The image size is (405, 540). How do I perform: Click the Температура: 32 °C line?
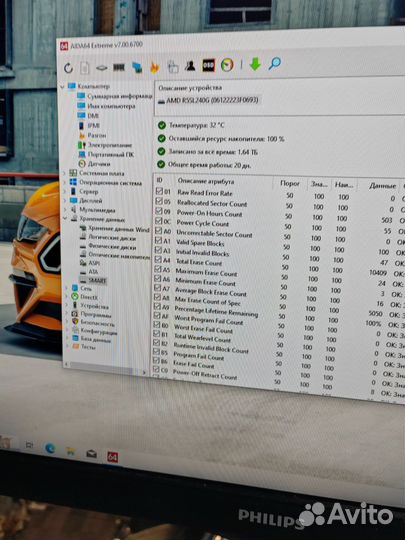tap(196, 125)
